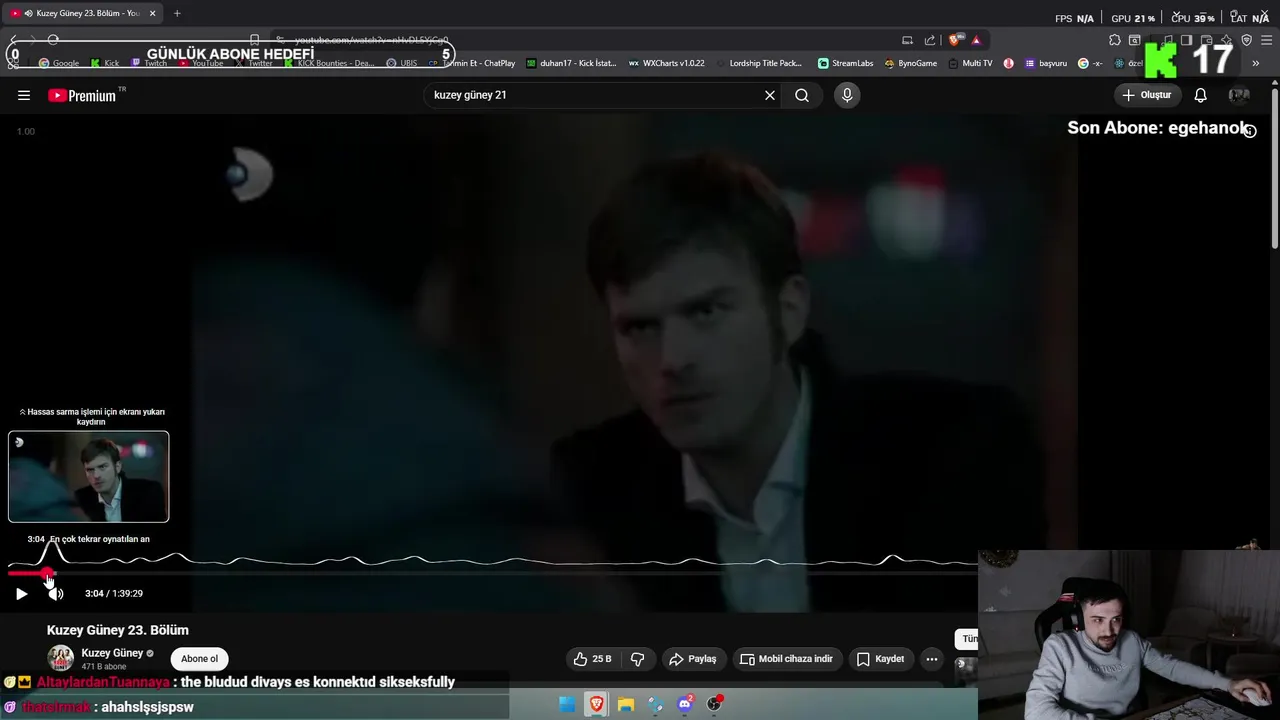Click the 3:04 / 1:39:29 time display
1280x720 pixels.
(x=114, y=594)
